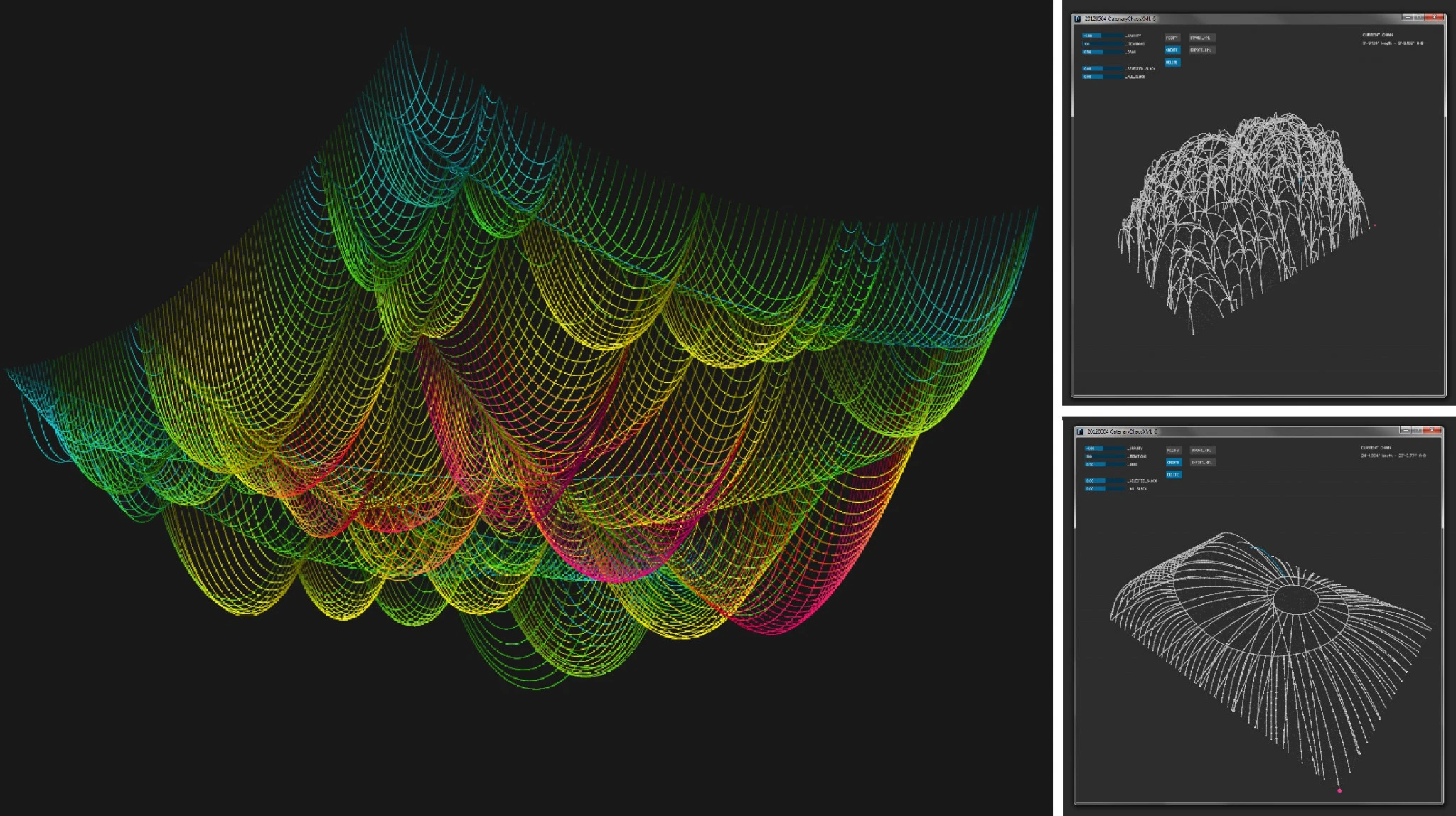Click Processing app icon in top title bar

click(1077, 18)
